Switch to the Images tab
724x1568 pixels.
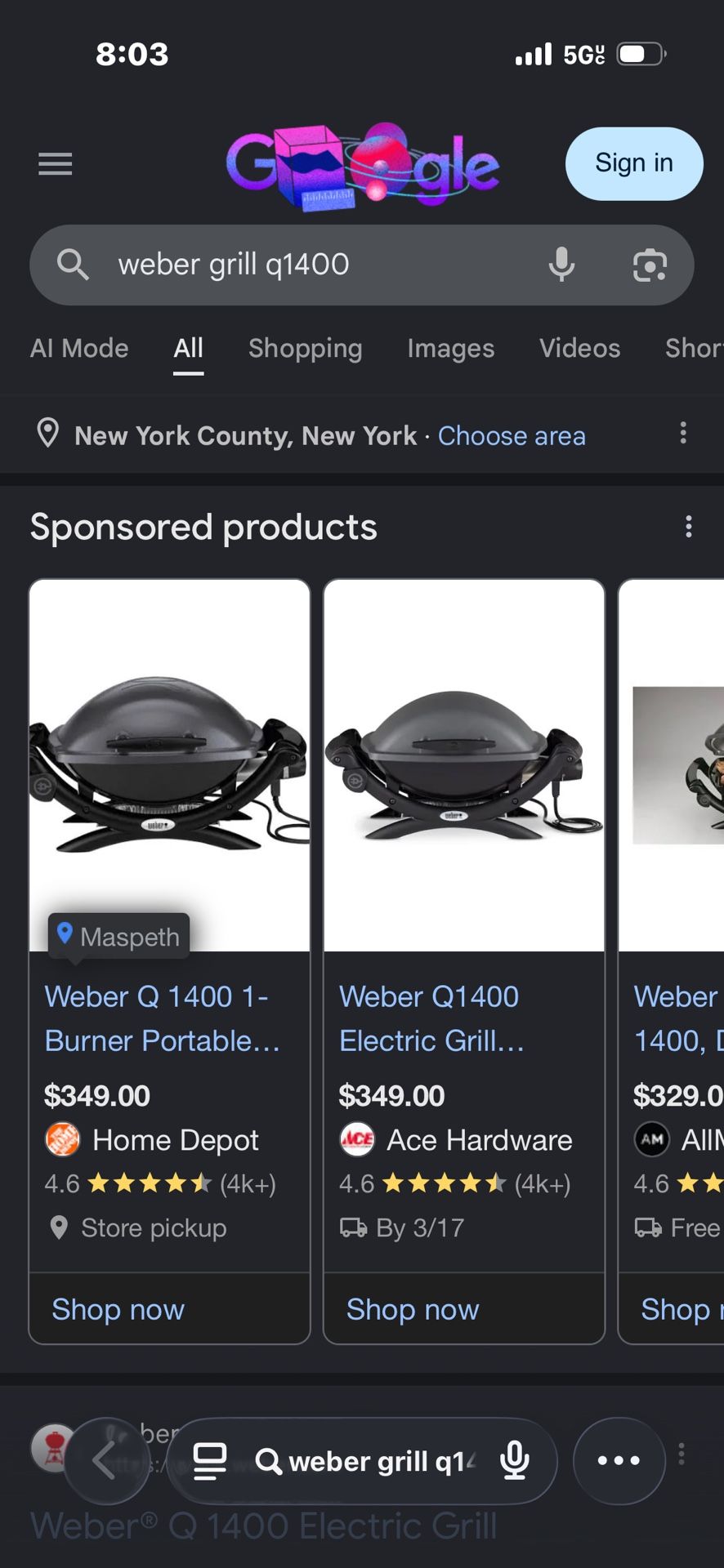tap(450, 349)
